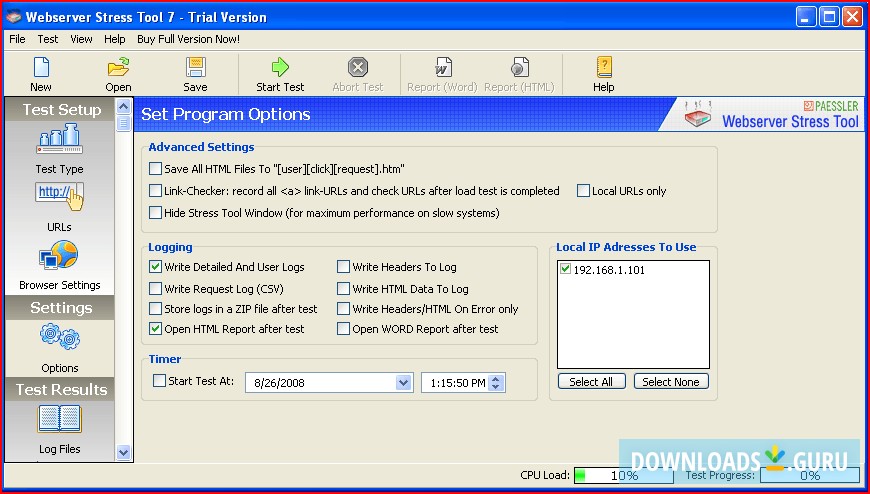Viewport: 870px width, 494px height.
Task: Check Local URLs only
Action: click(583, 191)
